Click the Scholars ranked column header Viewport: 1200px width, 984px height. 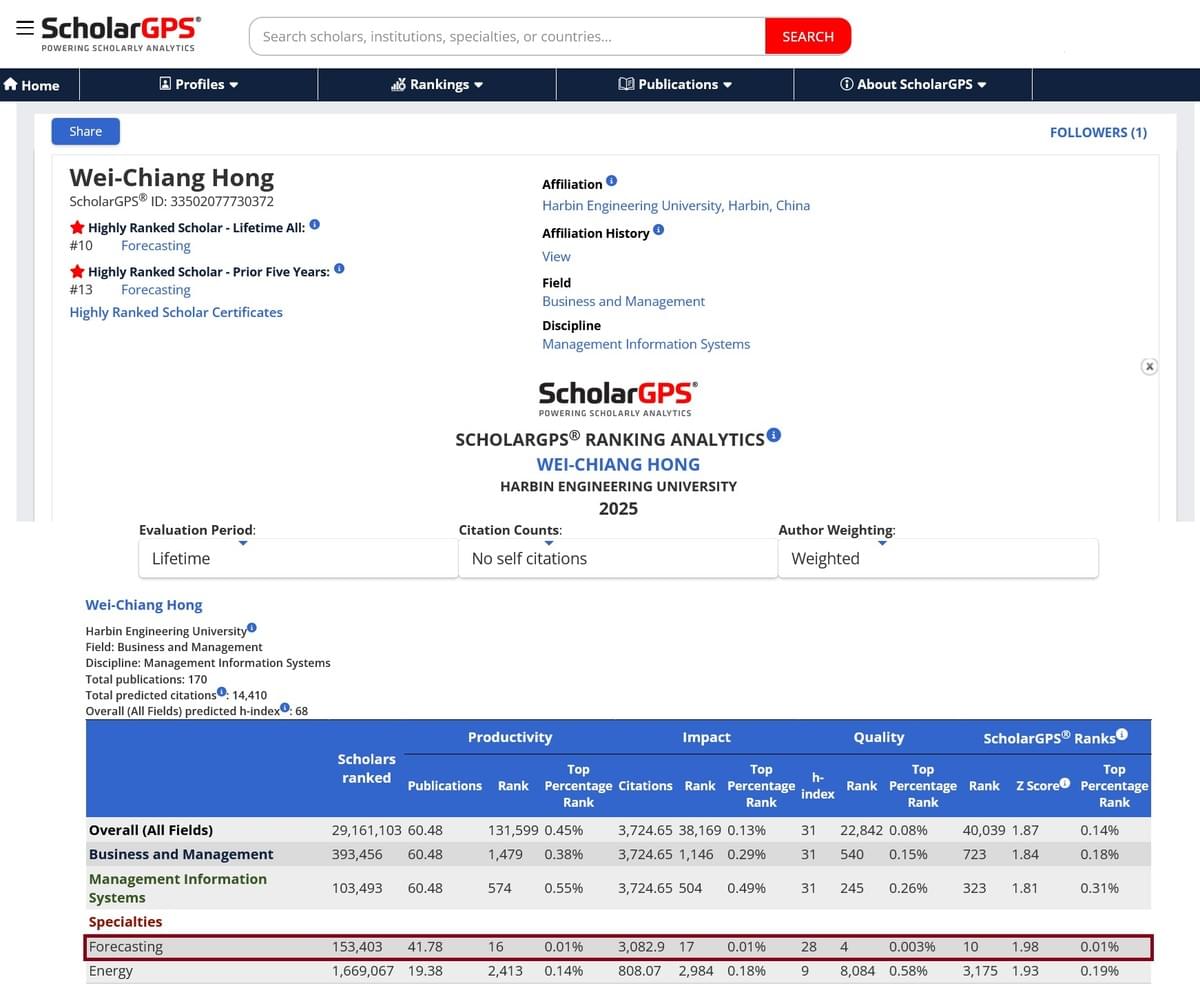tap(367, 768)
